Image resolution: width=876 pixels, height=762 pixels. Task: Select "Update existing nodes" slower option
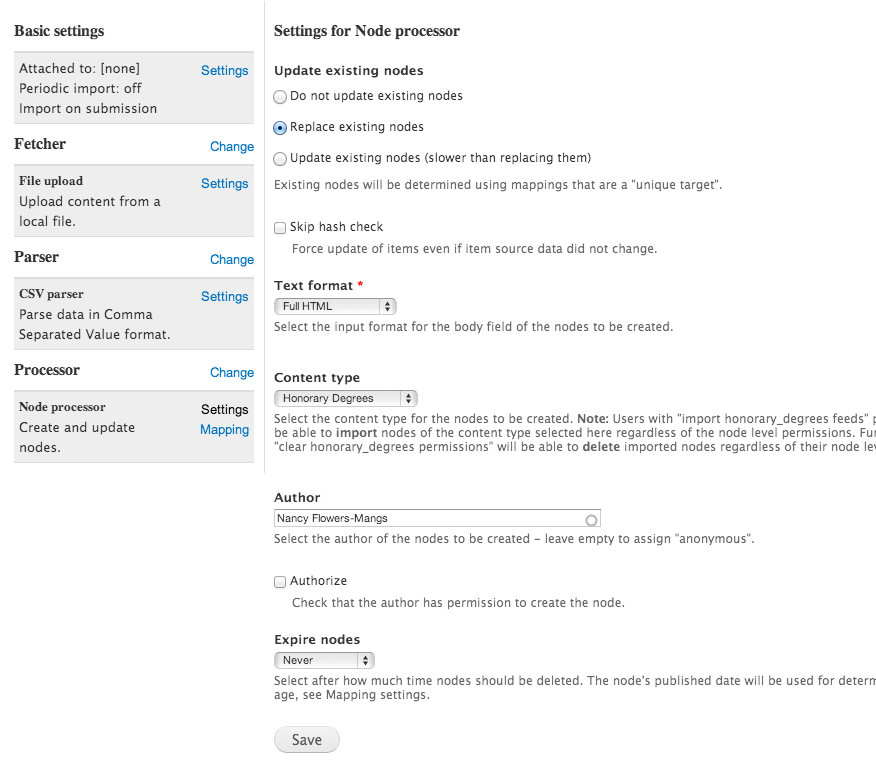point(280,158)
